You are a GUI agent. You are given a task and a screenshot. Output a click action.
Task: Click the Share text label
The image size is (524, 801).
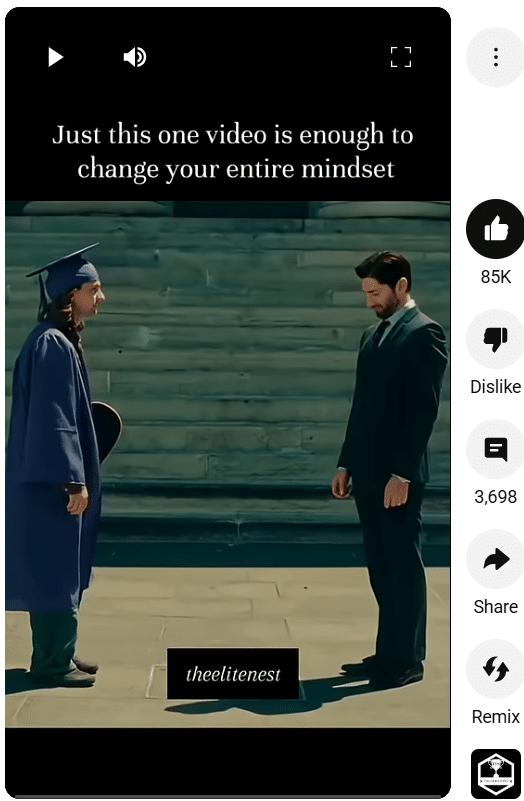coord(496,606)
